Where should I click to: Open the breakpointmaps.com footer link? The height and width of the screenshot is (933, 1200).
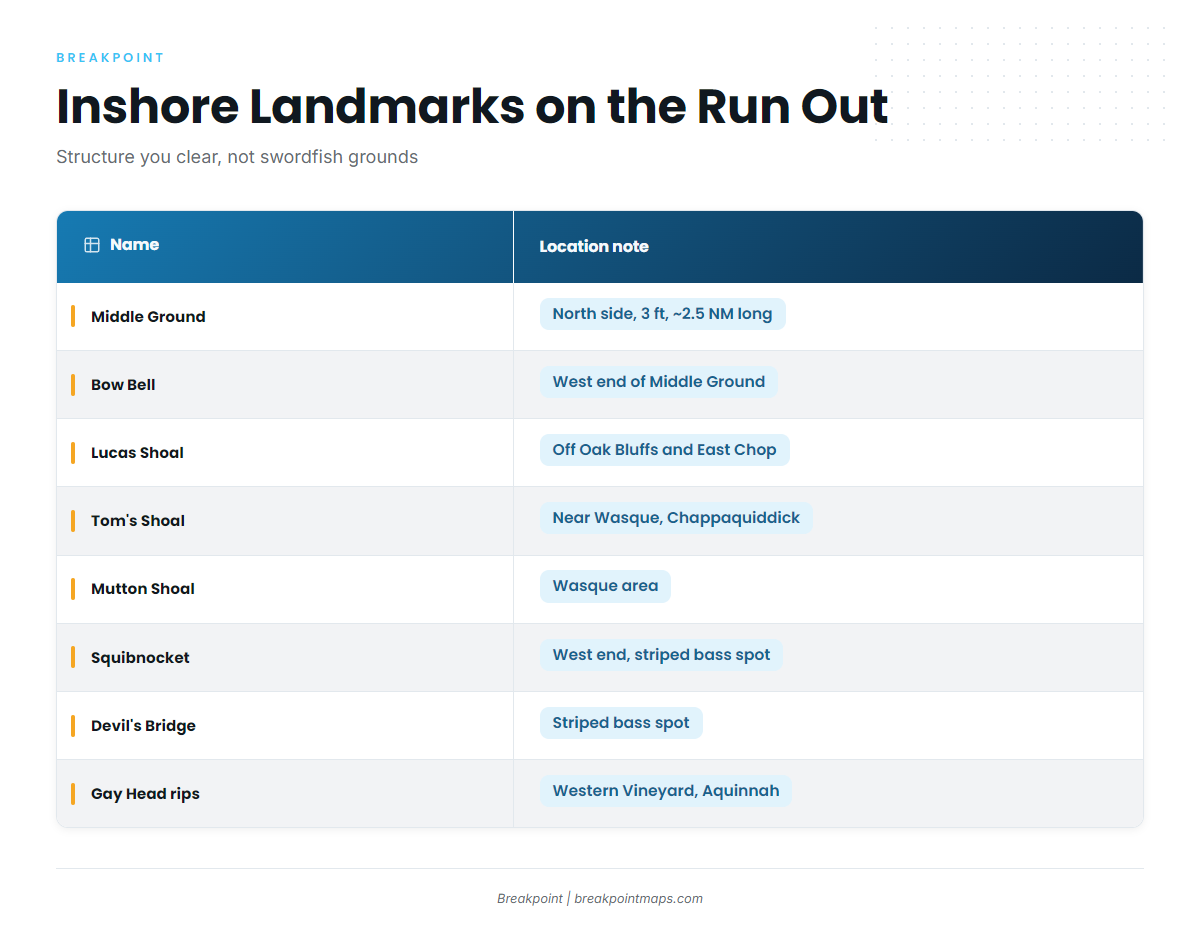pos(638,899)
